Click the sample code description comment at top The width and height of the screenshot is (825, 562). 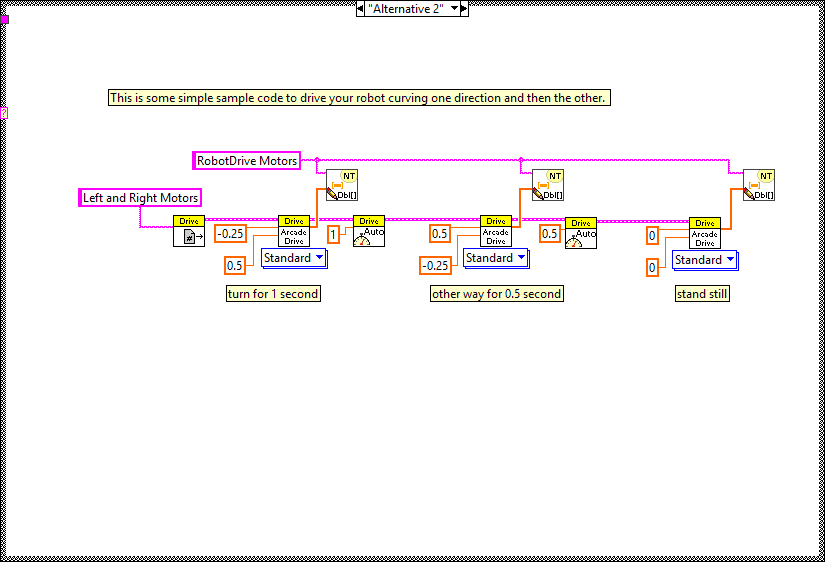tap(358, 98)
